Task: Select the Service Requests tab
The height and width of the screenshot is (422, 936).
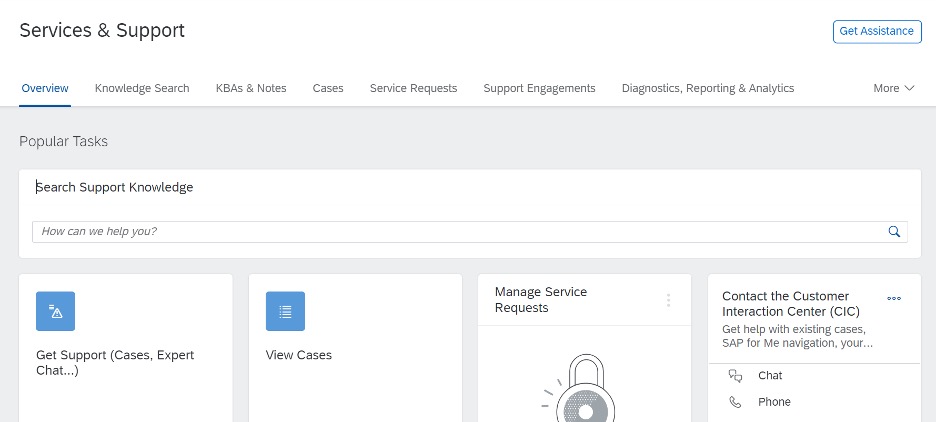Action: (413, 88)
